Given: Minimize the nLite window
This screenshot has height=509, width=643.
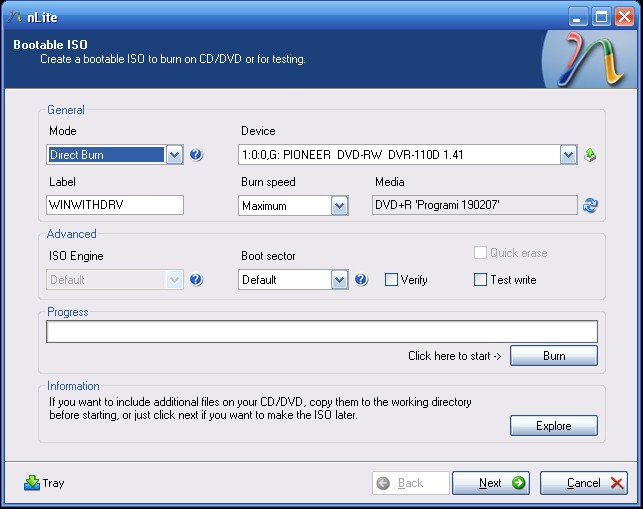Looking at the screenshot, I should [577, 17].
